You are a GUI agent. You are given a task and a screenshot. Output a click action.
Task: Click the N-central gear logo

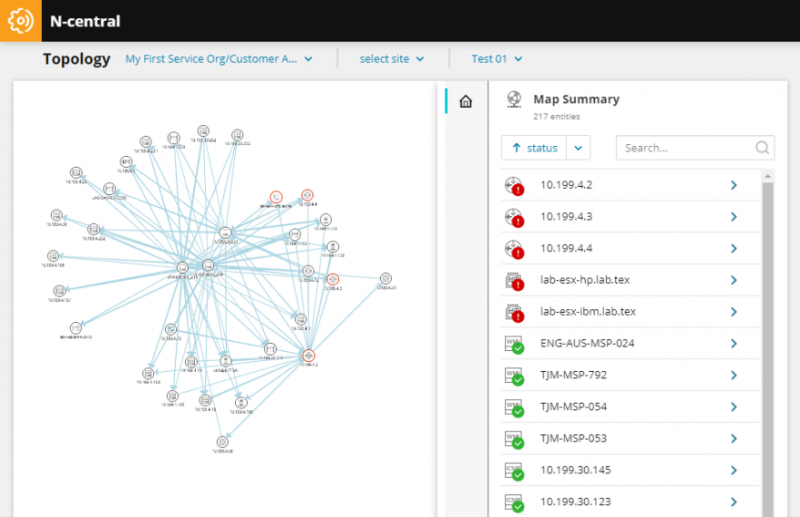(x=20, y=21)
